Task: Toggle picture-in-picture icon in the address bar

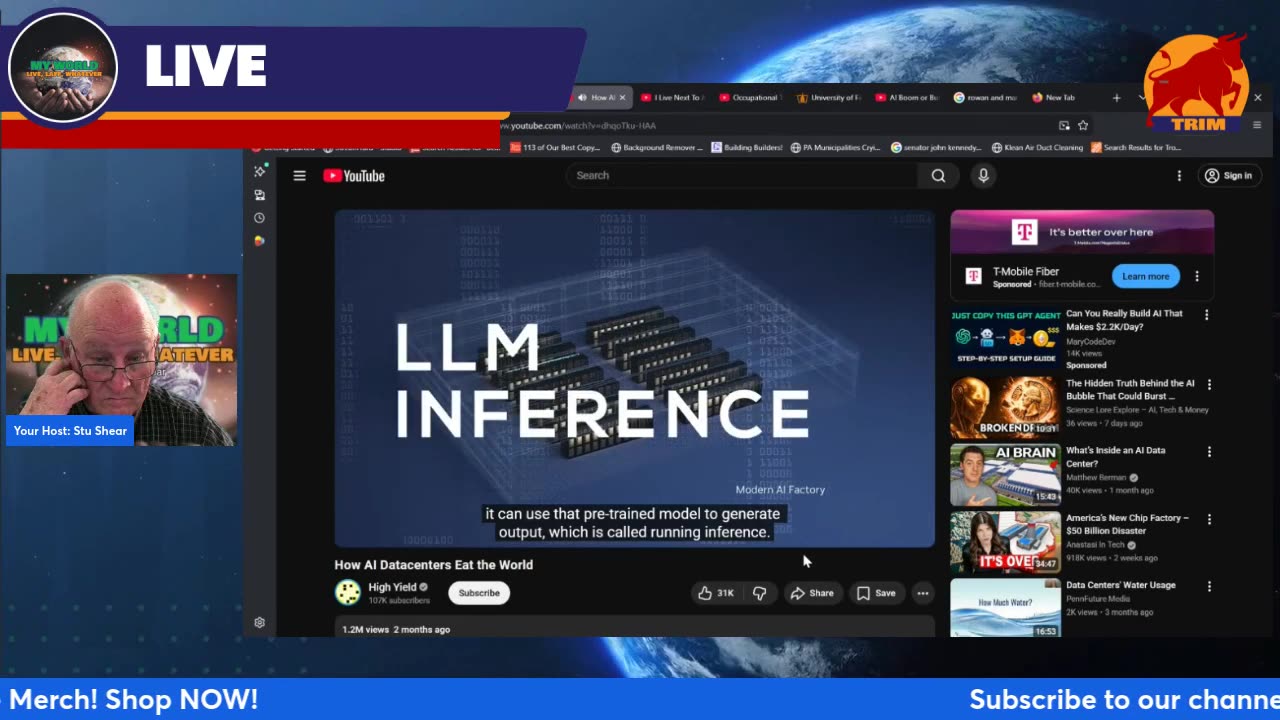Action: [x=1064, y=125]
